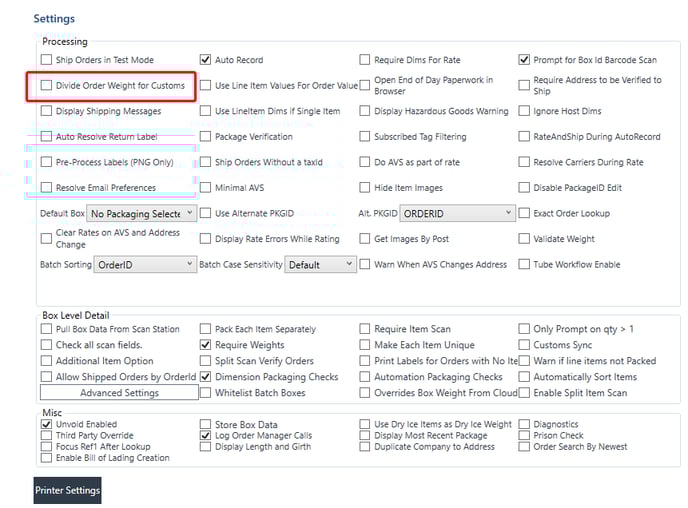Click the Advanced Settings button
This screenshot has width=688, height=508.
click(x=119, y=393)
